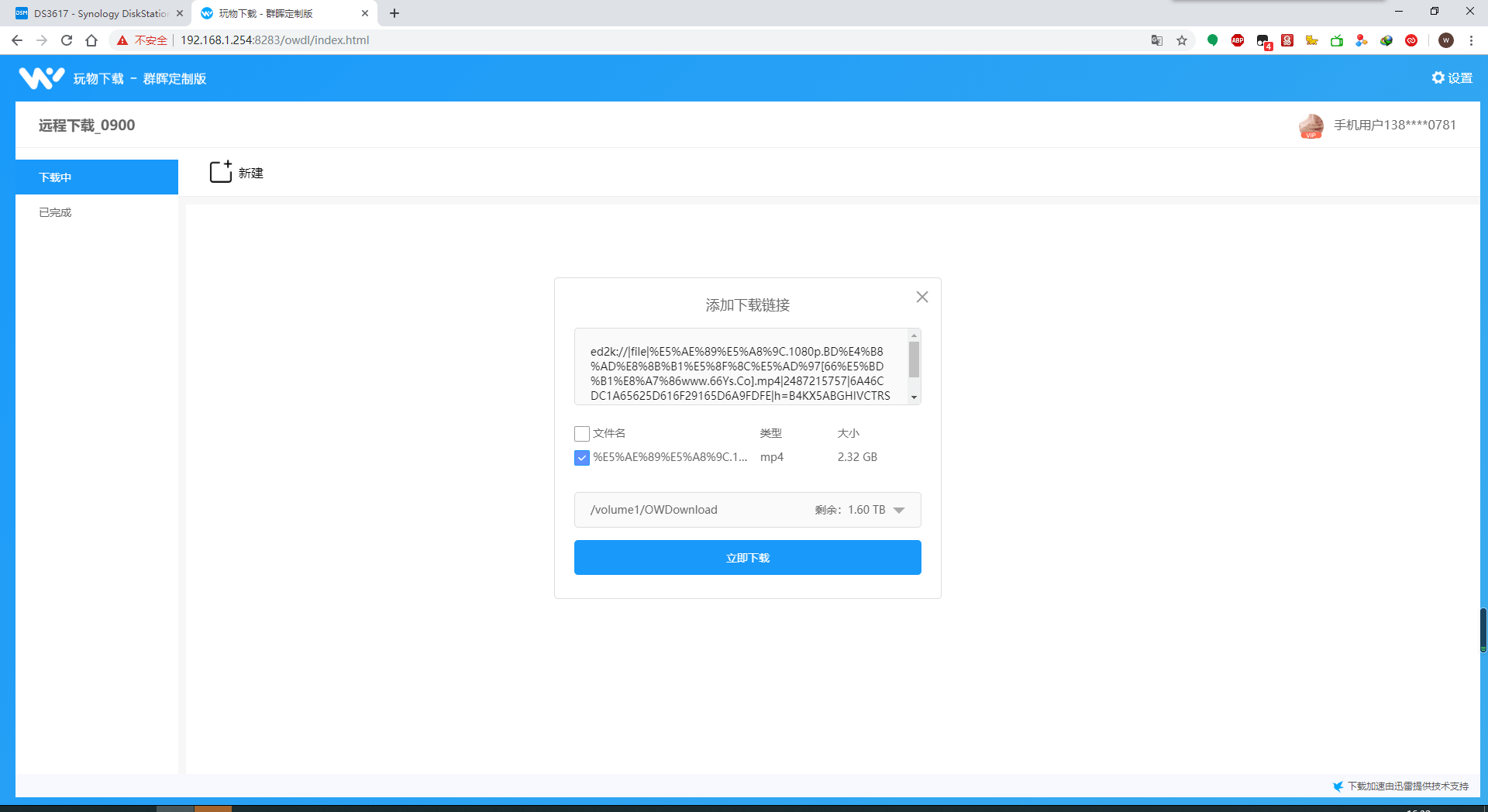Toggle the 文件名 select-all checkbox
The height and width of the screenshot is (812, 1488).
pos(582,434)
